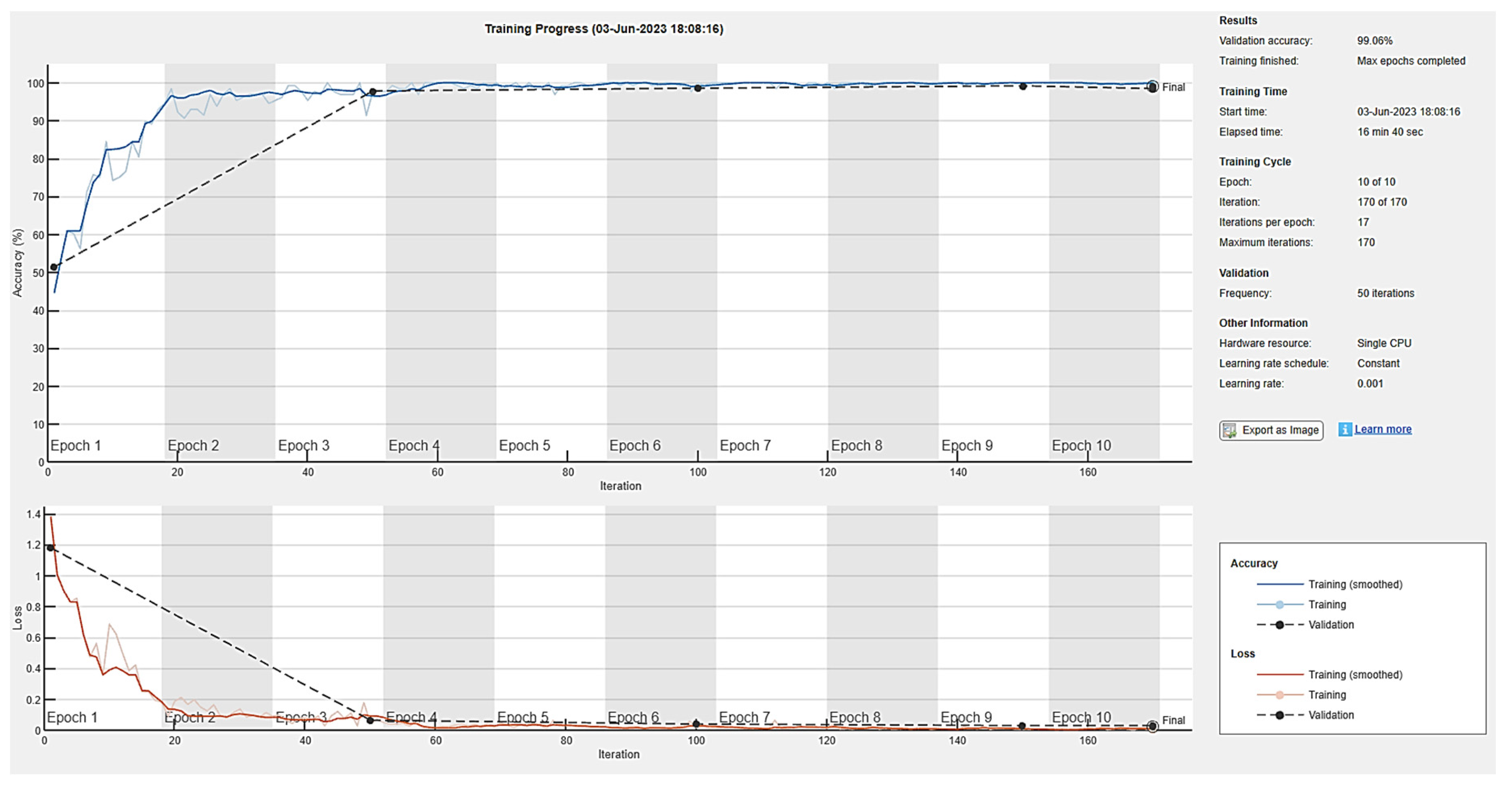Click the validation dot at iteration 50 on accuracy
Screen dimensions: 1512x793
372,92
